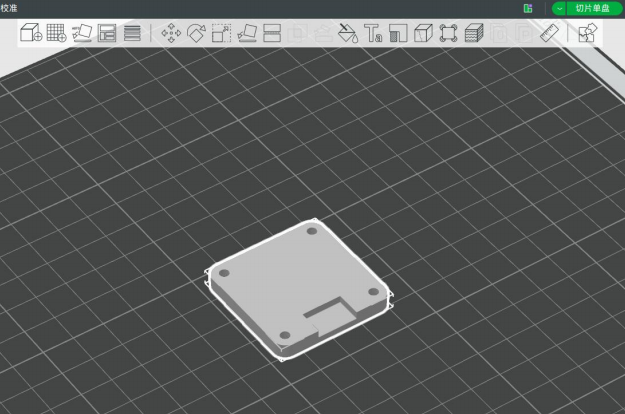Select the ruler Measure tool

coord(549,33)
